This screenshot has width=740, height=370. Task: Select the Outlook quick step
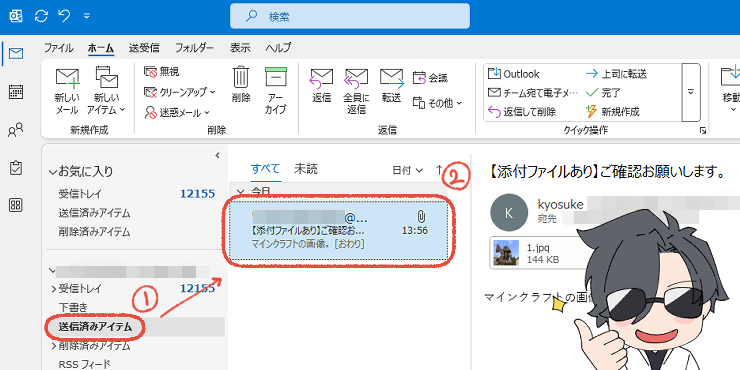point(513,74)
